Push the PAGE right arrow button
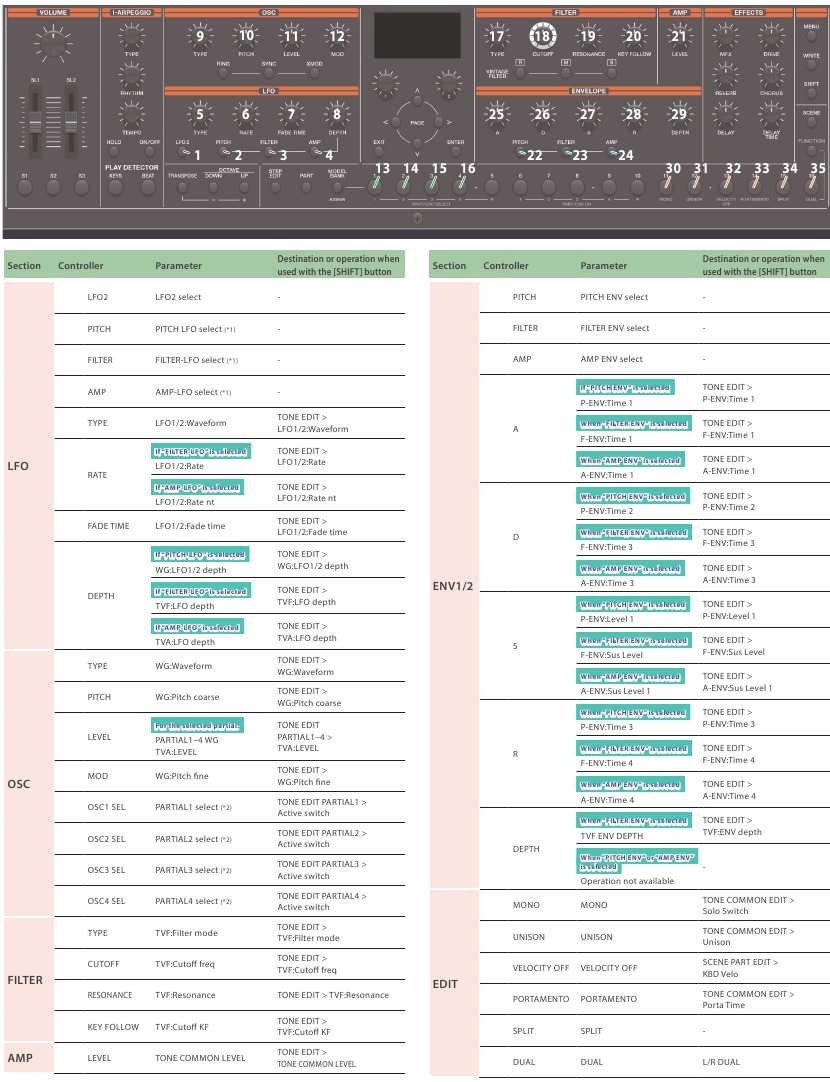The width and height of the screenshot is (830, 1082). 440,122
